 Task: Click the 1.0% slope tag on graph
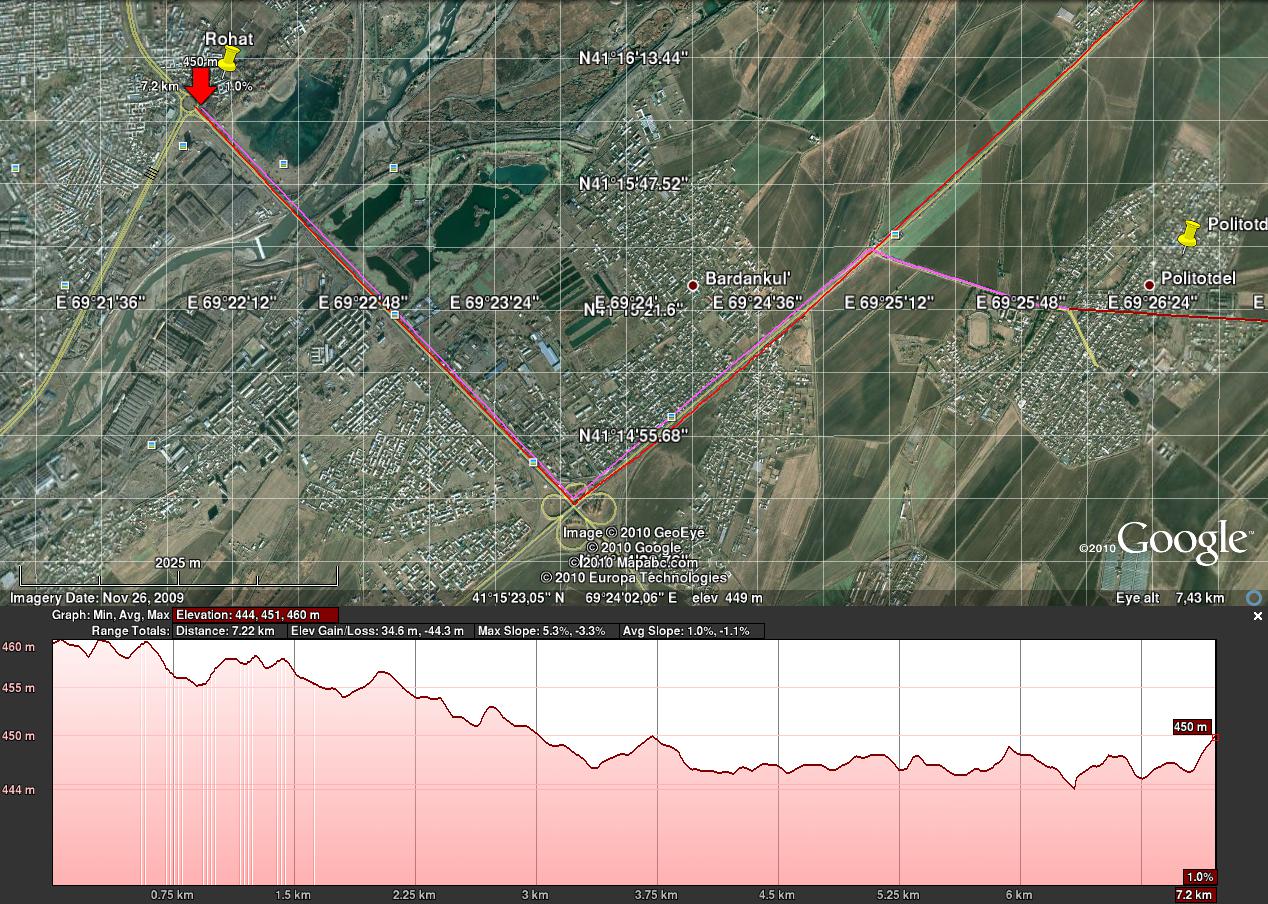pos(1199,877)
